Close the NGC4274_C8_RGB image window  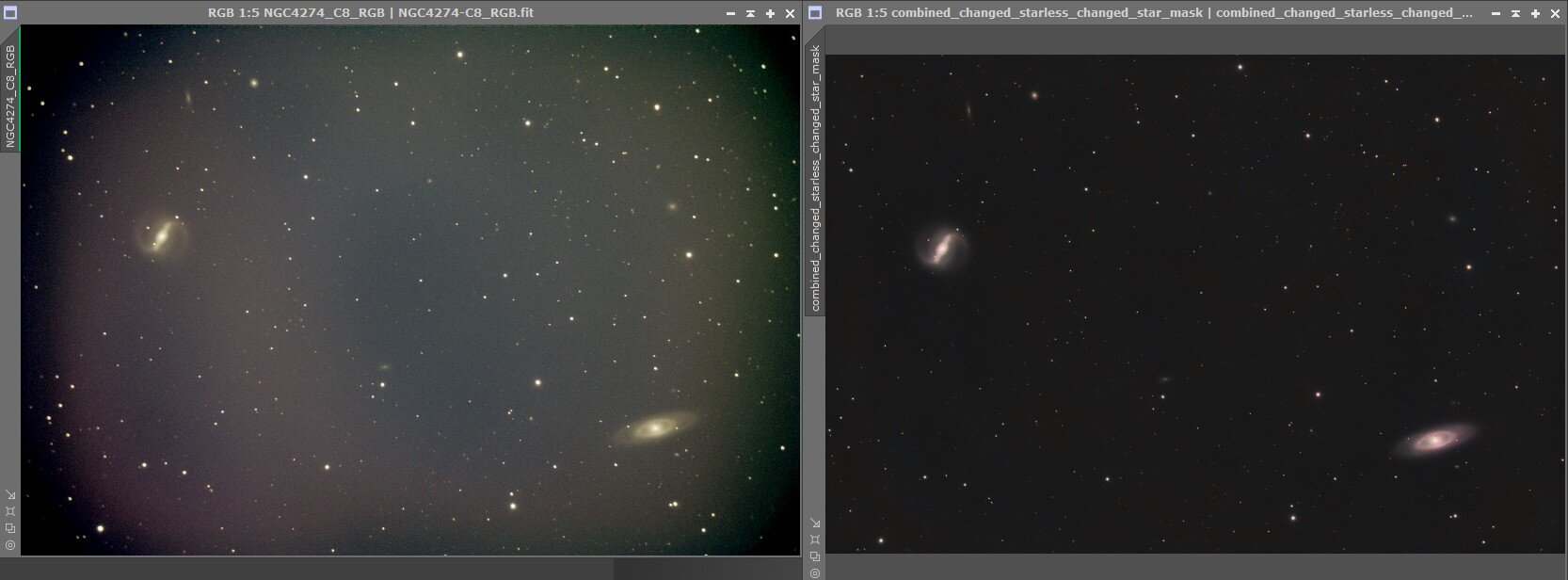click(x=789, y=14)
